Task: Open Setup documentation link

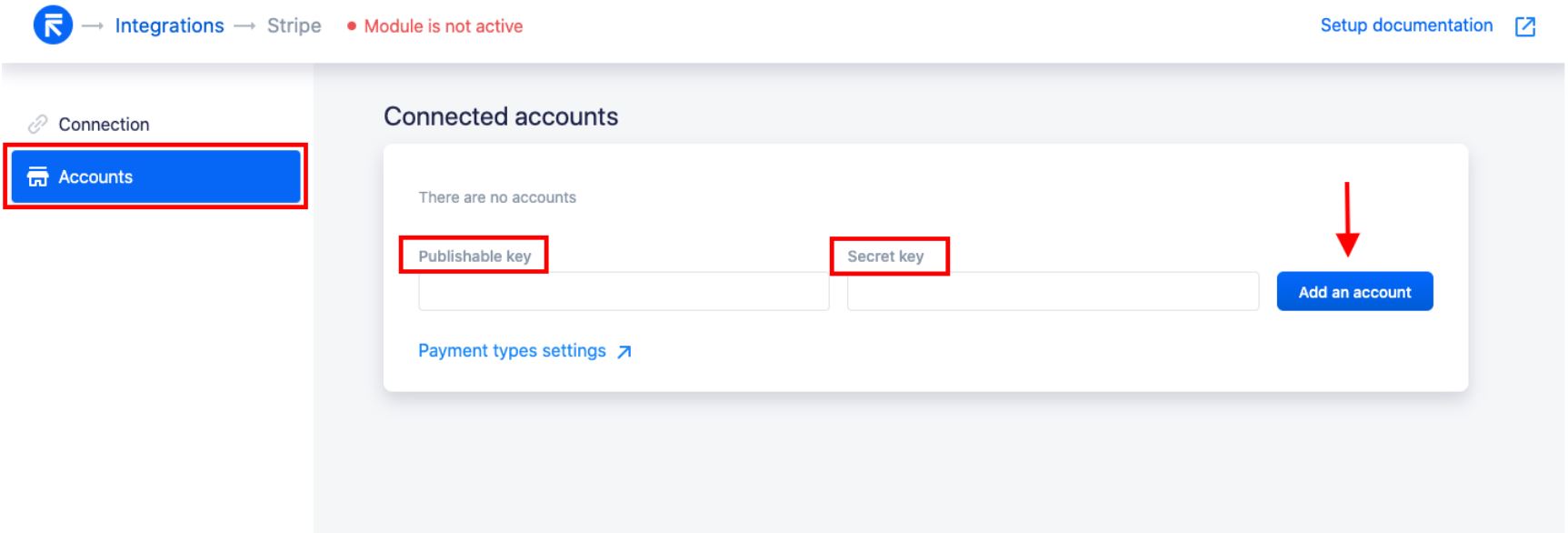Action: 1406,25
